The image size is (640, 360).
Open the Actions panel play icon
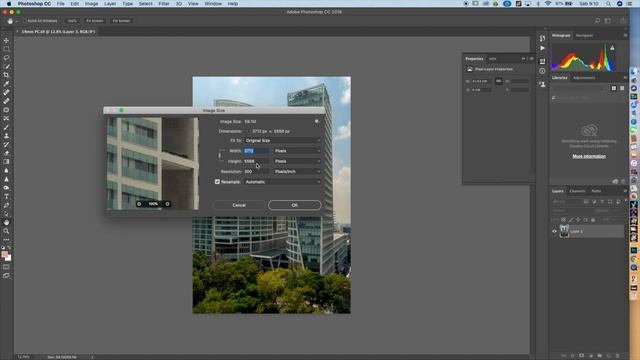coord(542,48)
